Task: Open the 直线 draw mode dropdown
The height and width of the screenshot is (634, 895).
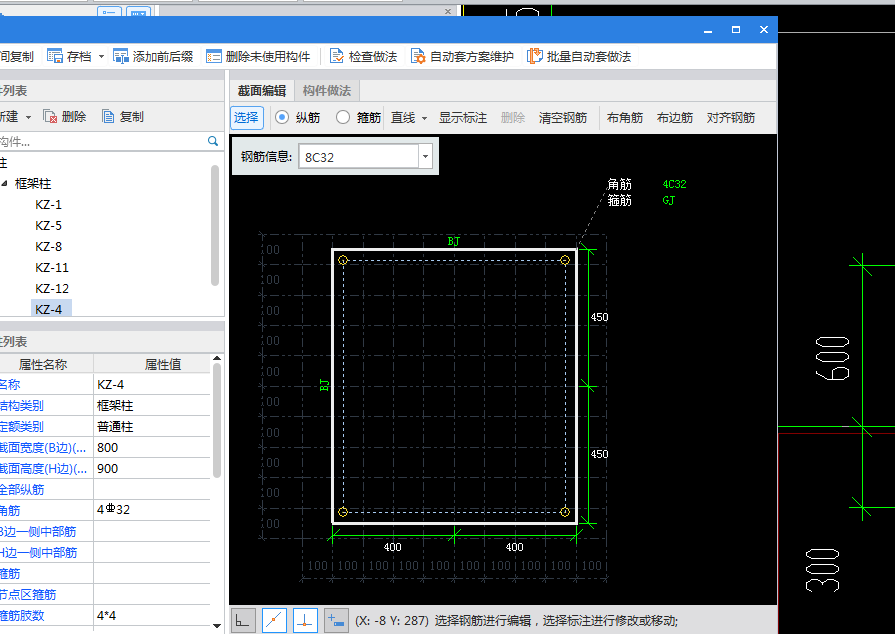Action: point(425,118)
